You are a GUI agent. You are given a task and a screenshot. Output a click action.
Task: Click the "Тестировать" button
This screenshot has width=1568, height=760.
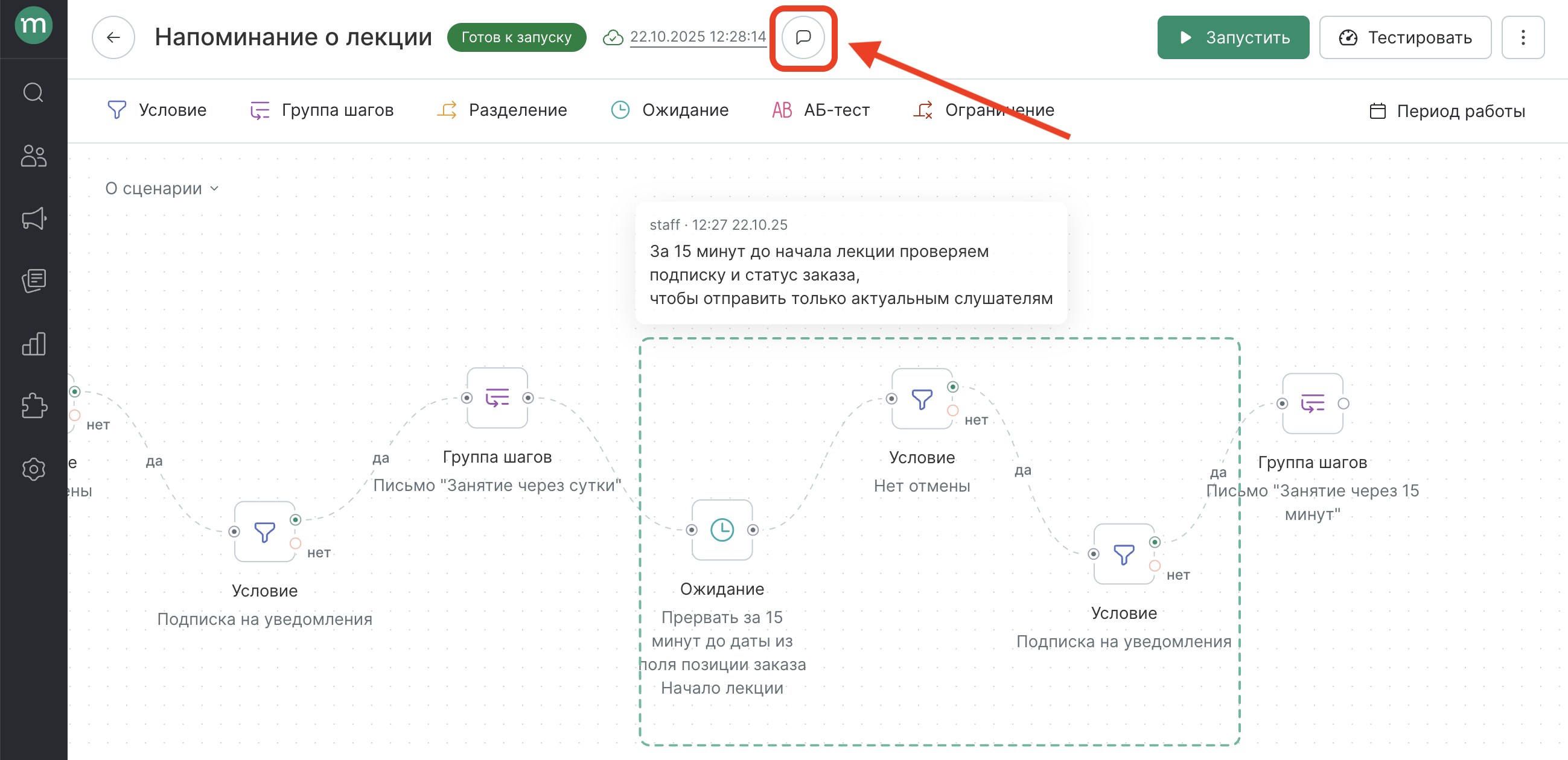coord(1406,37)
